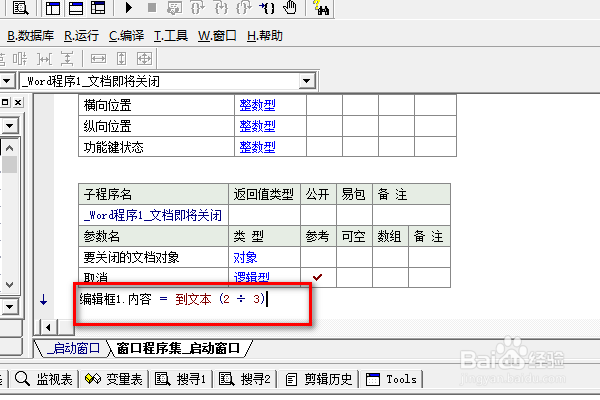600x400 pixels.
Task: Click the align-to-grid layout icon
Action: pos(20,59)
